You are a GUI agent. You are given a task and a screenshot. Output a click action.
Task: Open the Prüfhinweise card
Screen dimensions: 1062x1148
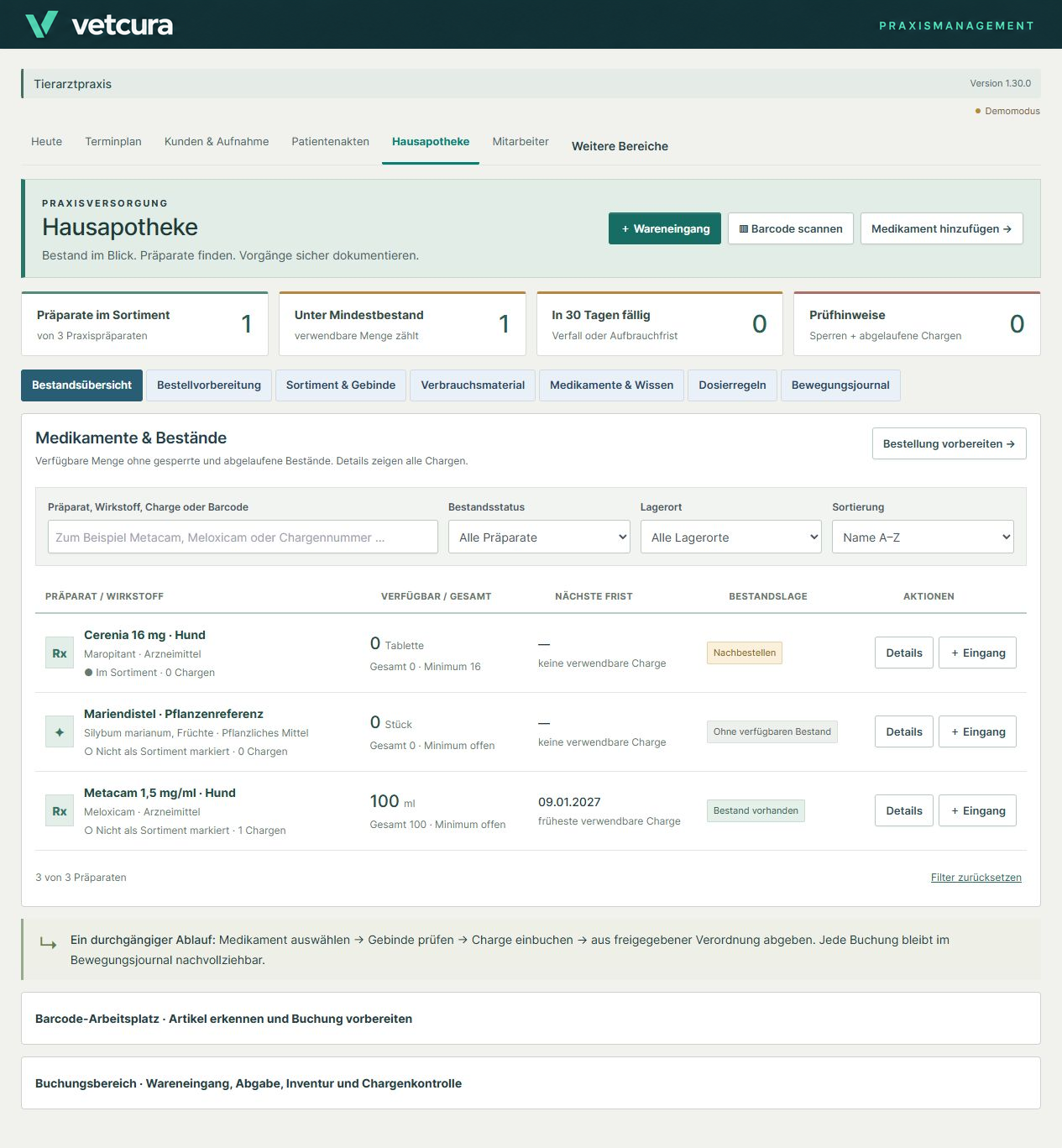click(x=917, y=324)
